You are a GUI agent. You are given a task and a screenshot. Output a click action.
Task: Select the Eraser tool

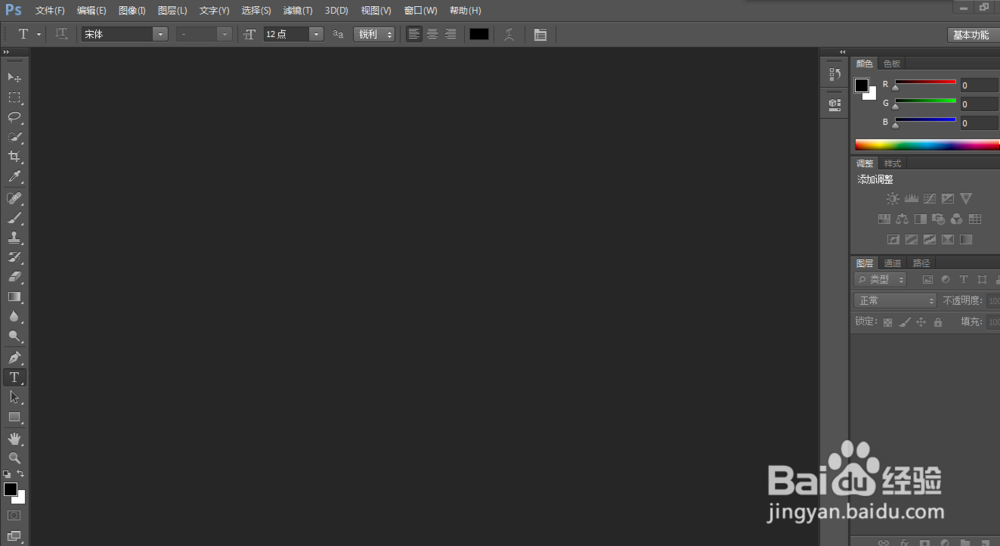pyautogui.click(x=14, y=277)
